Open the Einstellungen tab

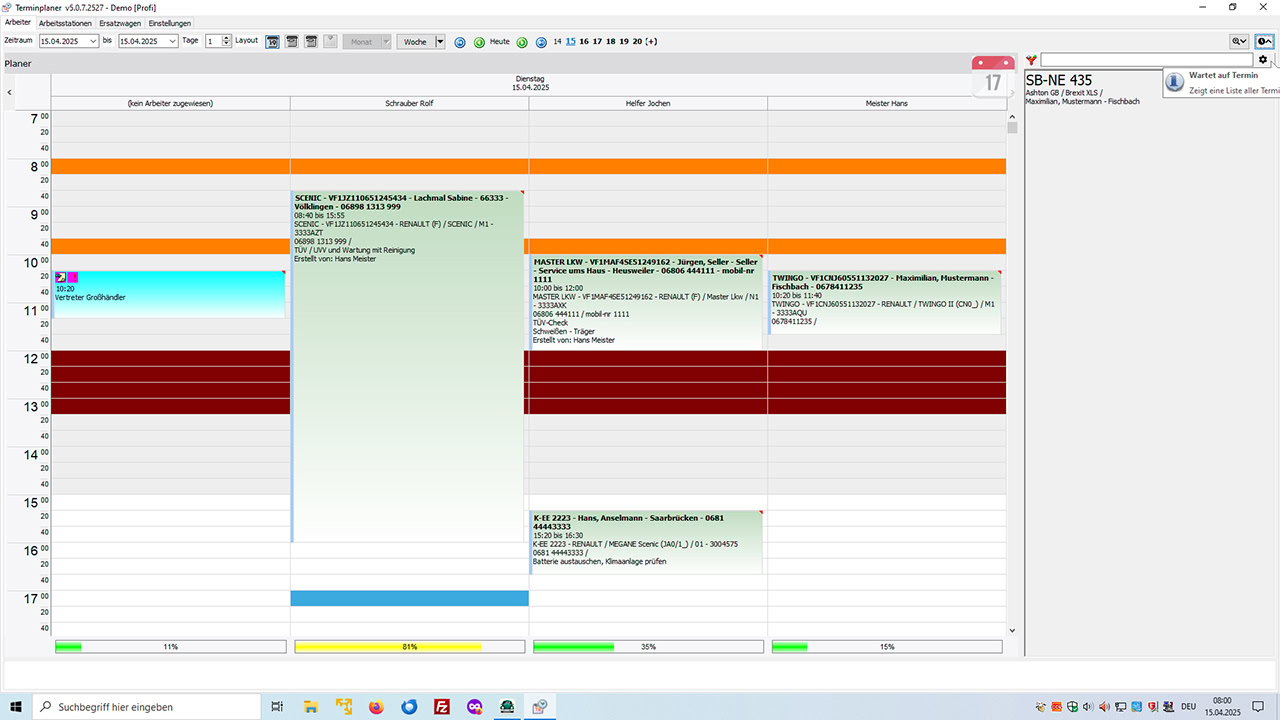click(170, 23)
